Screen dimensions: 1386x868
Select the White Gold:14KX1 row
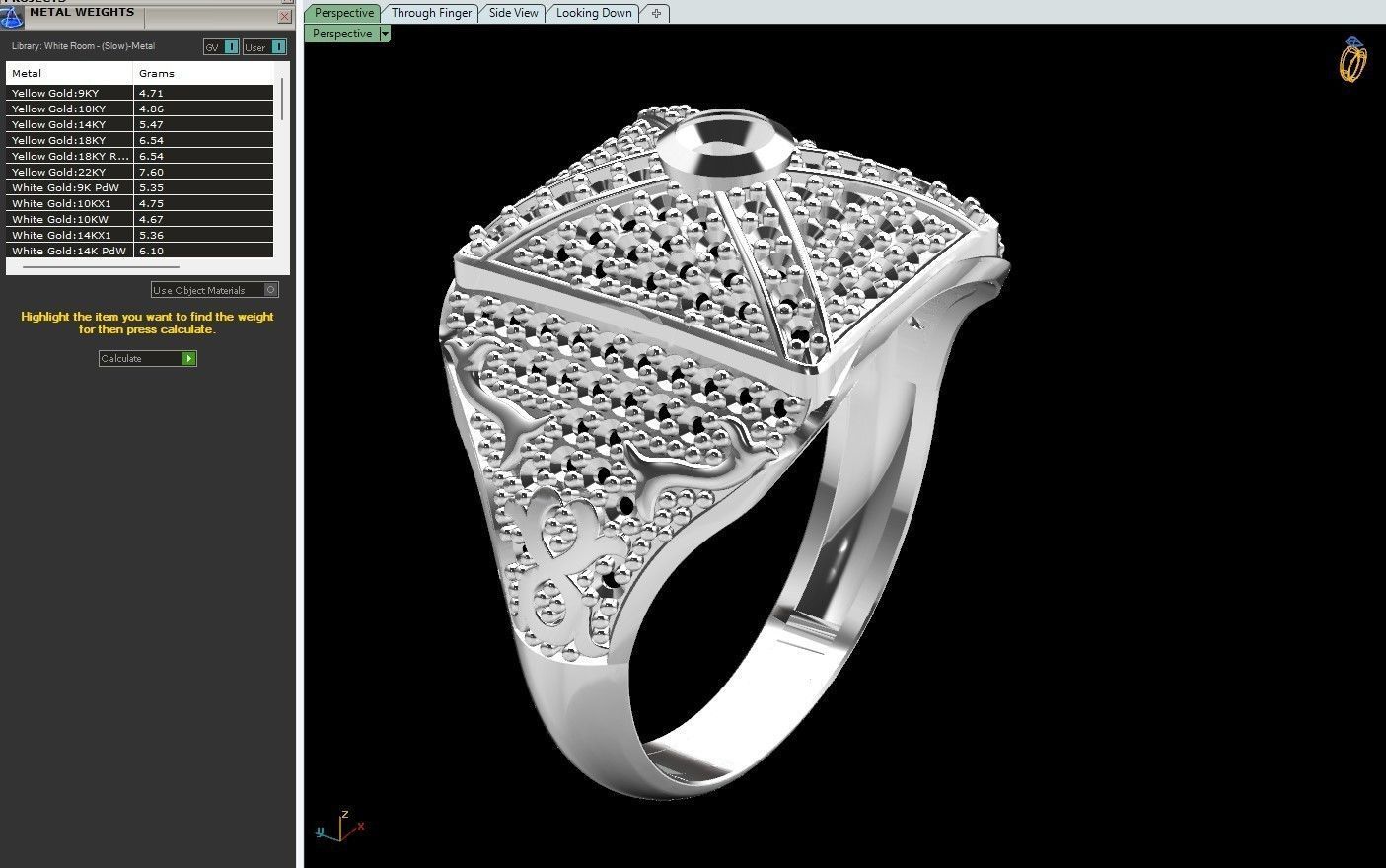[139, 235]
